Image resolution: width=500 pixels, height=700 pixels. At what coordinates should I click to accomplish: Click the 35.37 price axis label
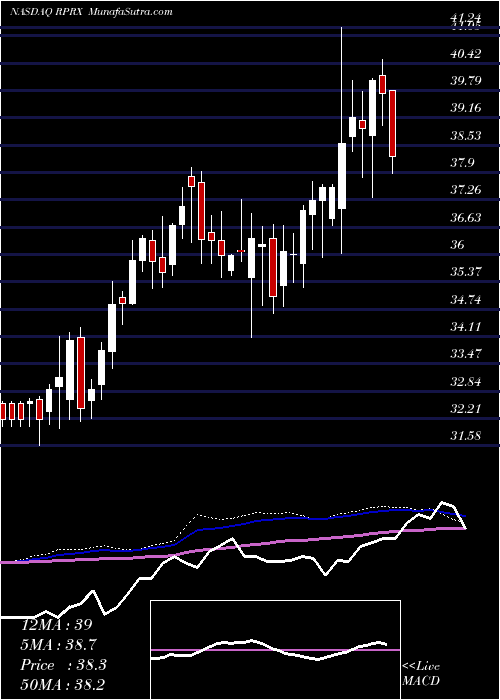coord(466,272)
